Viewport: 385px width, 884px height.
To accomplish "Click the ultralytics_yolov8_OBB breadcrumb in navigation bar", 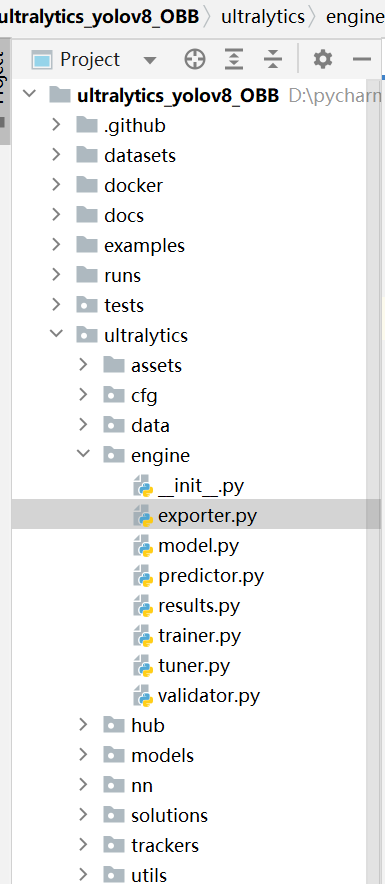I will click(100, 16).
